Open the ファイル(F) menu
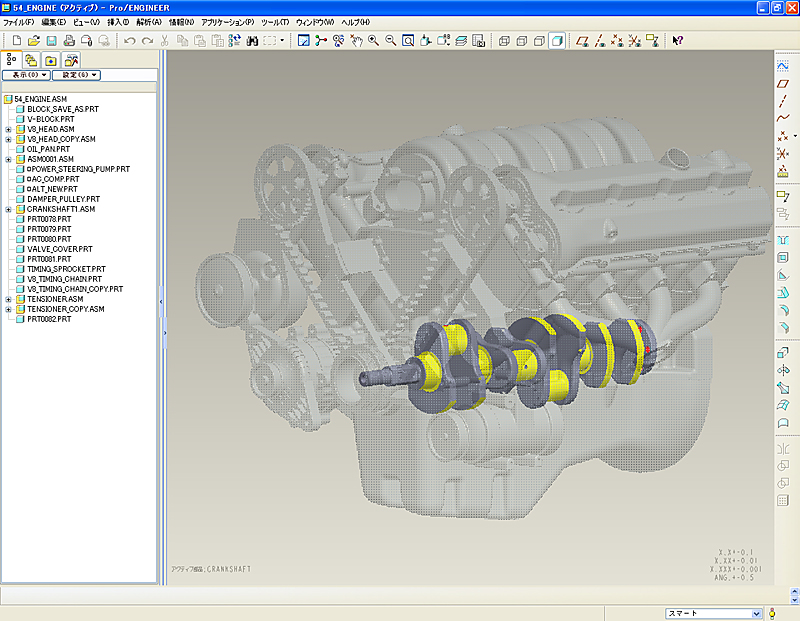 click(18, 22)
